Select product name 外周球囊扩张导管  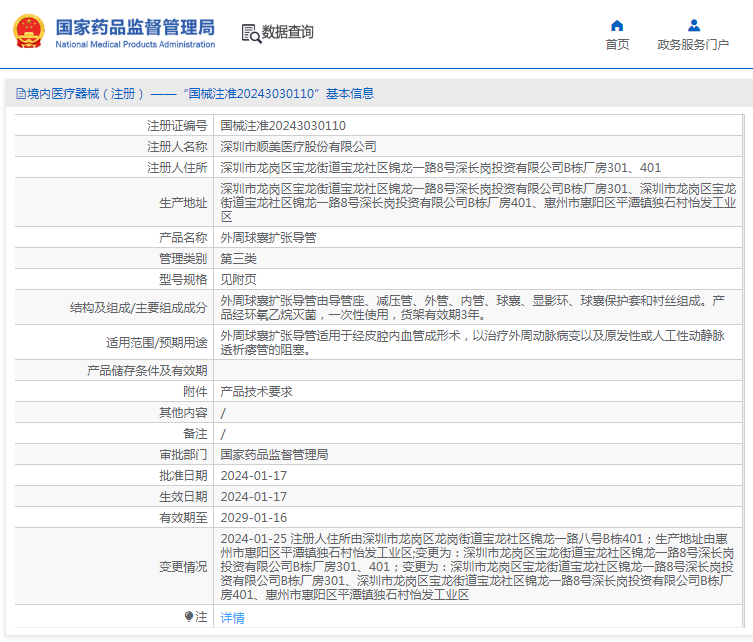(268, 238)
